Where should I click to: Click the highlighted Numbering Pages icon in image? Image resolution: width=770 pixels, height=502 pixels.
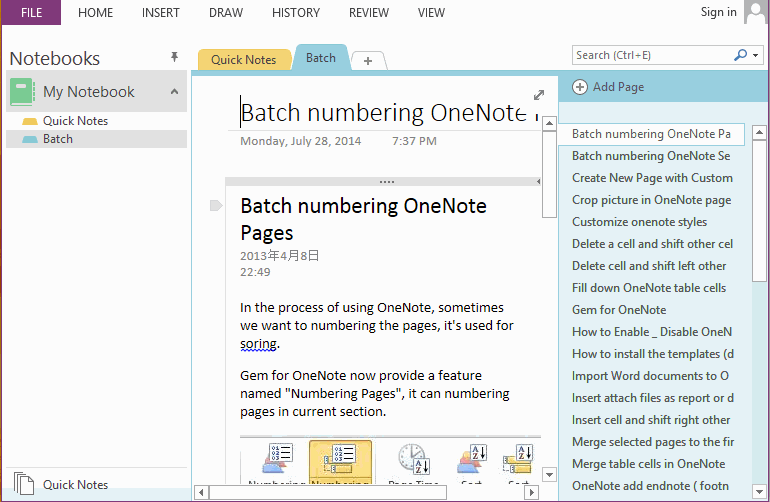(340, 462)
